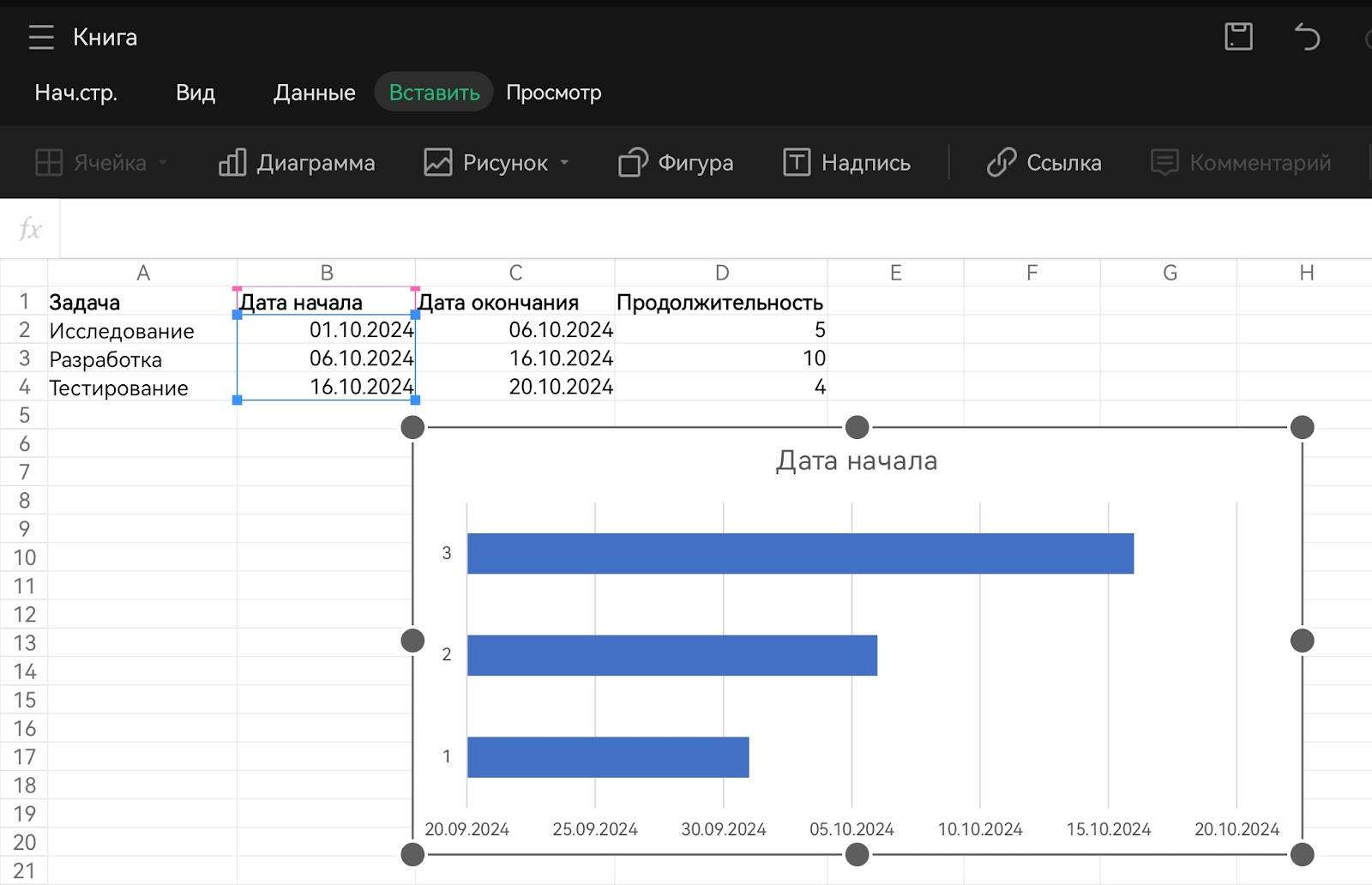The image size is (1372, 885).
Task: Select row 3 header
Action: 24,358
